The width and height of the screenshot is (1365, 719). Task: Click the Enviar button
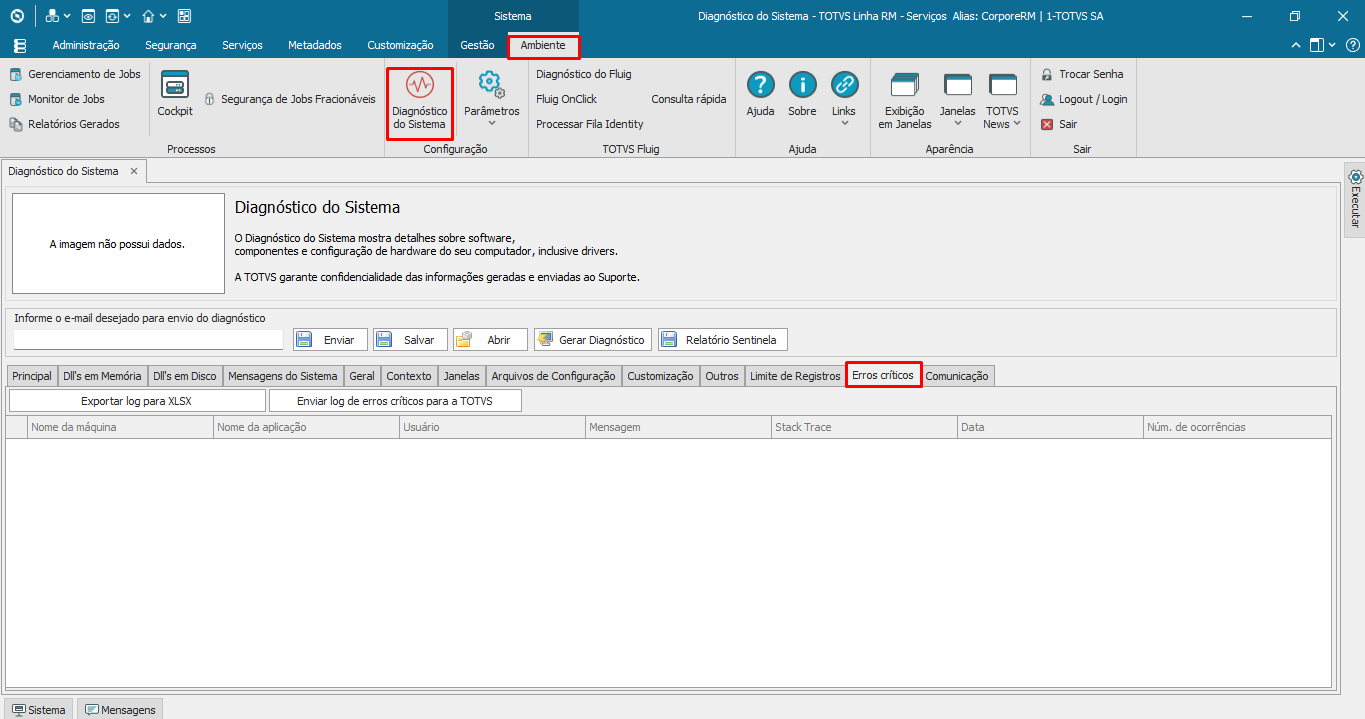(x=331, y=340)
